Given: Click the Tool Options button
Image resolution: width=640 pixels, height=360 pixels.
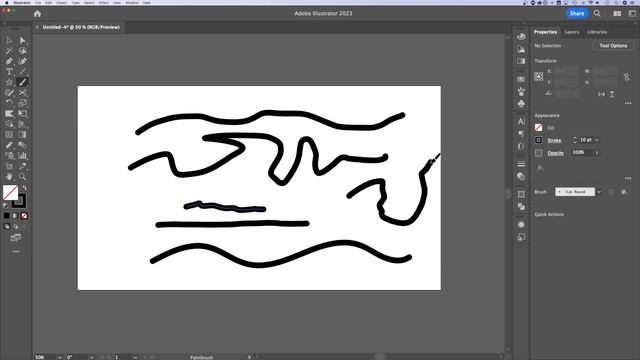Looking at the screenshot, I should [x=613, y=46].
